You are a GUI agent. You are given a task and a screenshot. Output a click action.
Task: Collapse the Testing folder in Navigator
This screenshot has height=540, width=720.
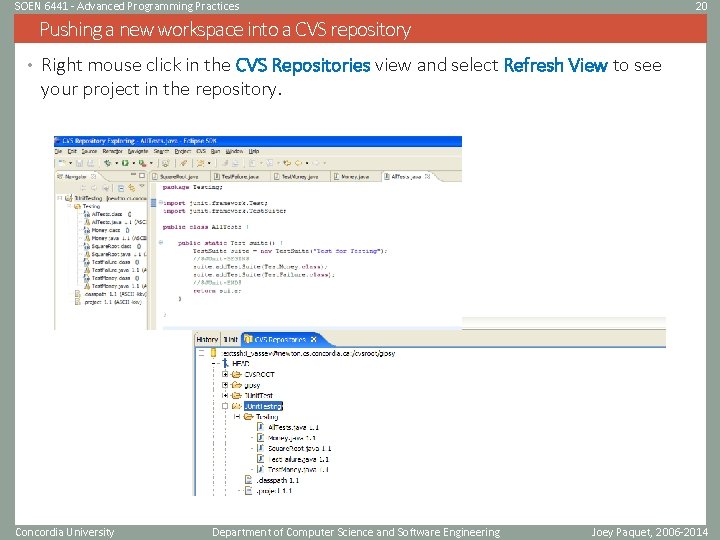[70, 206]
